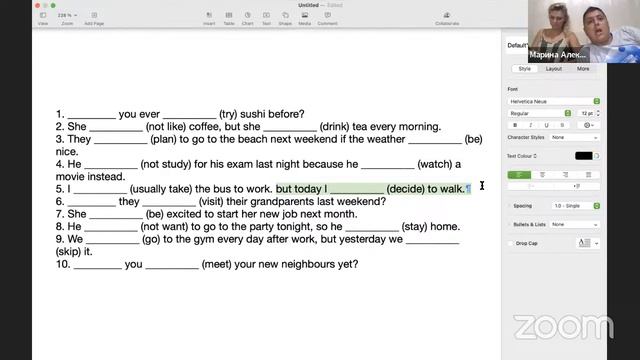Open the Helvetica Neue font family dropdown
Viewport: 640px width, 360px height.
tap(553, 101)
